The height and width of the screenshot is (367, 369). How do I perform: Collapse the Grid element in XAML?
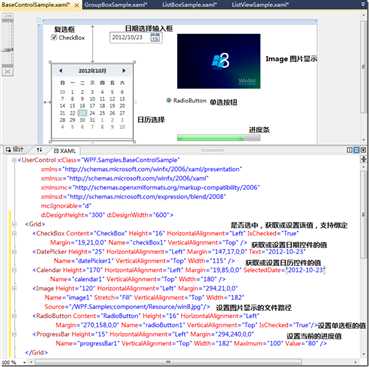[14, 224]
